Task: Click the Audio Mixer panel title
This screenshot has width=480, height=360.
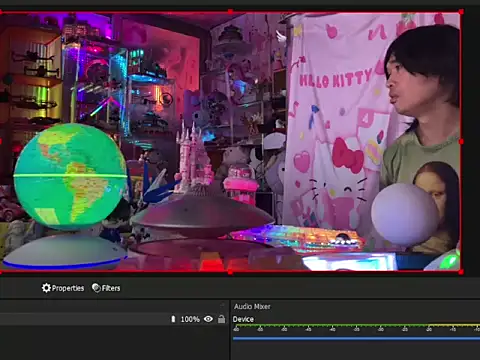Action: [x=252, y=306]
